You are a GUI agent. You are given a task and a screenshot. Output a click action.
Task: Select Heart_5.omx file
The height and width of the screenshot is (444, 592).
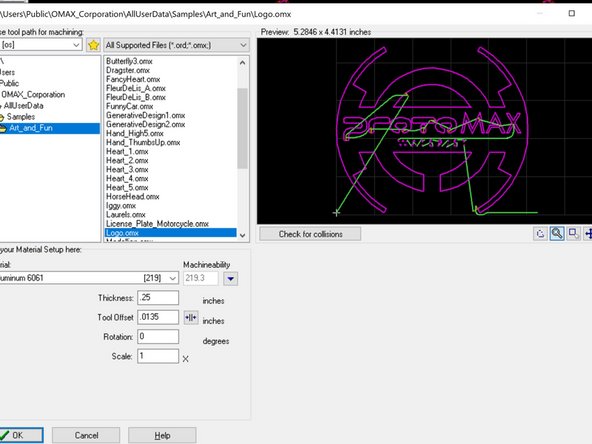click(x=127, y=188)
